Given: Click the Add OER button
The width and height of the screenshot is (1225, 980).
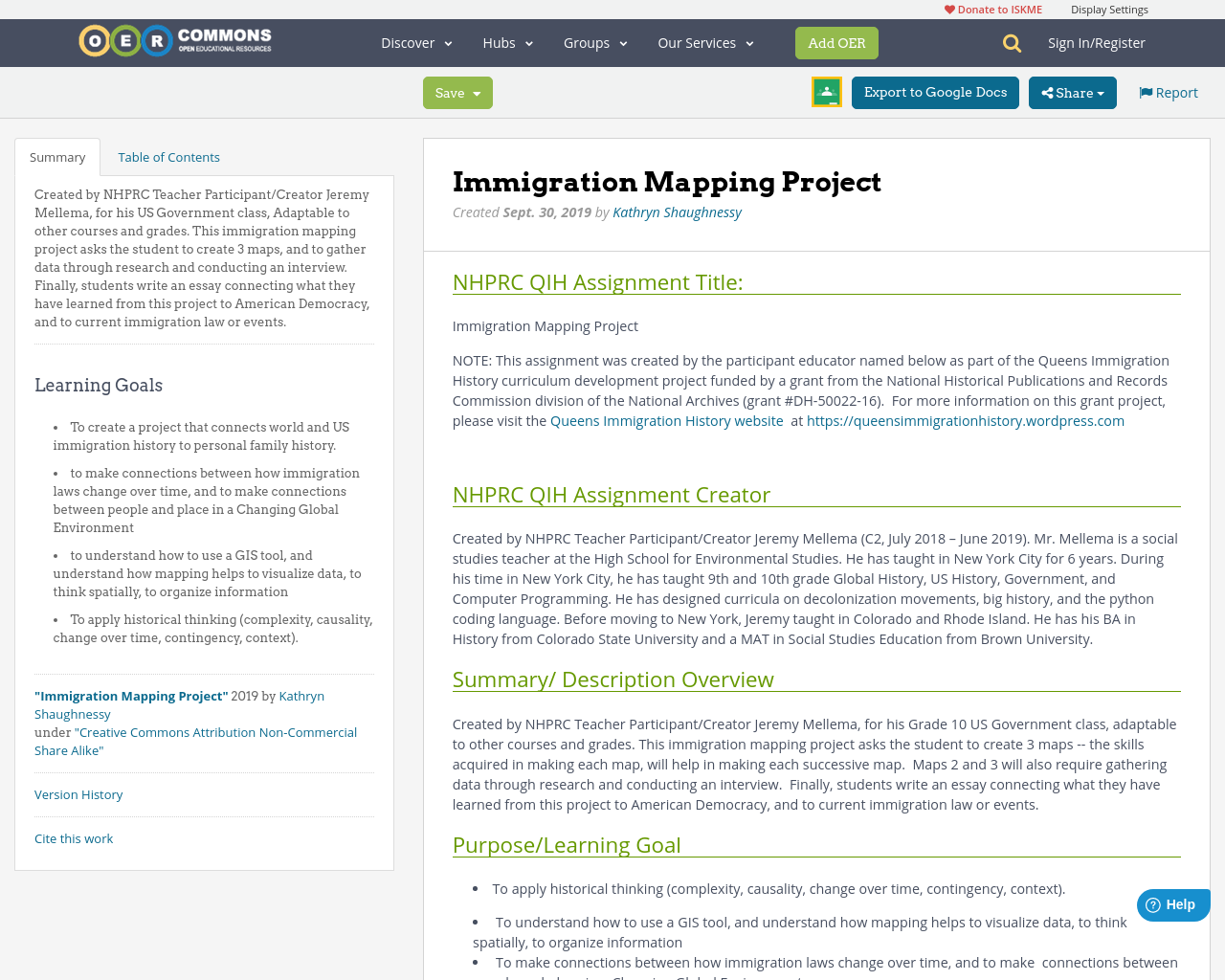Looking at the screenshot, I should pos(836,42).
